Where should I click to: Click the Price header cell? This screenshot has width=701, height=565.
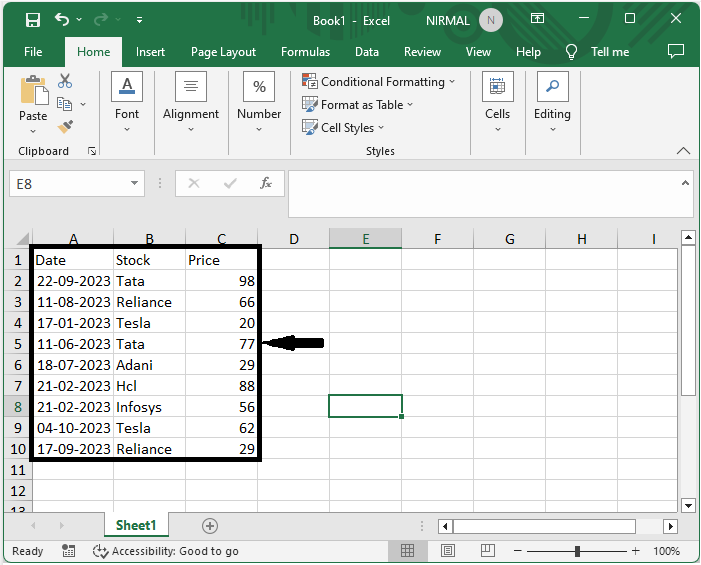point(221,260)
